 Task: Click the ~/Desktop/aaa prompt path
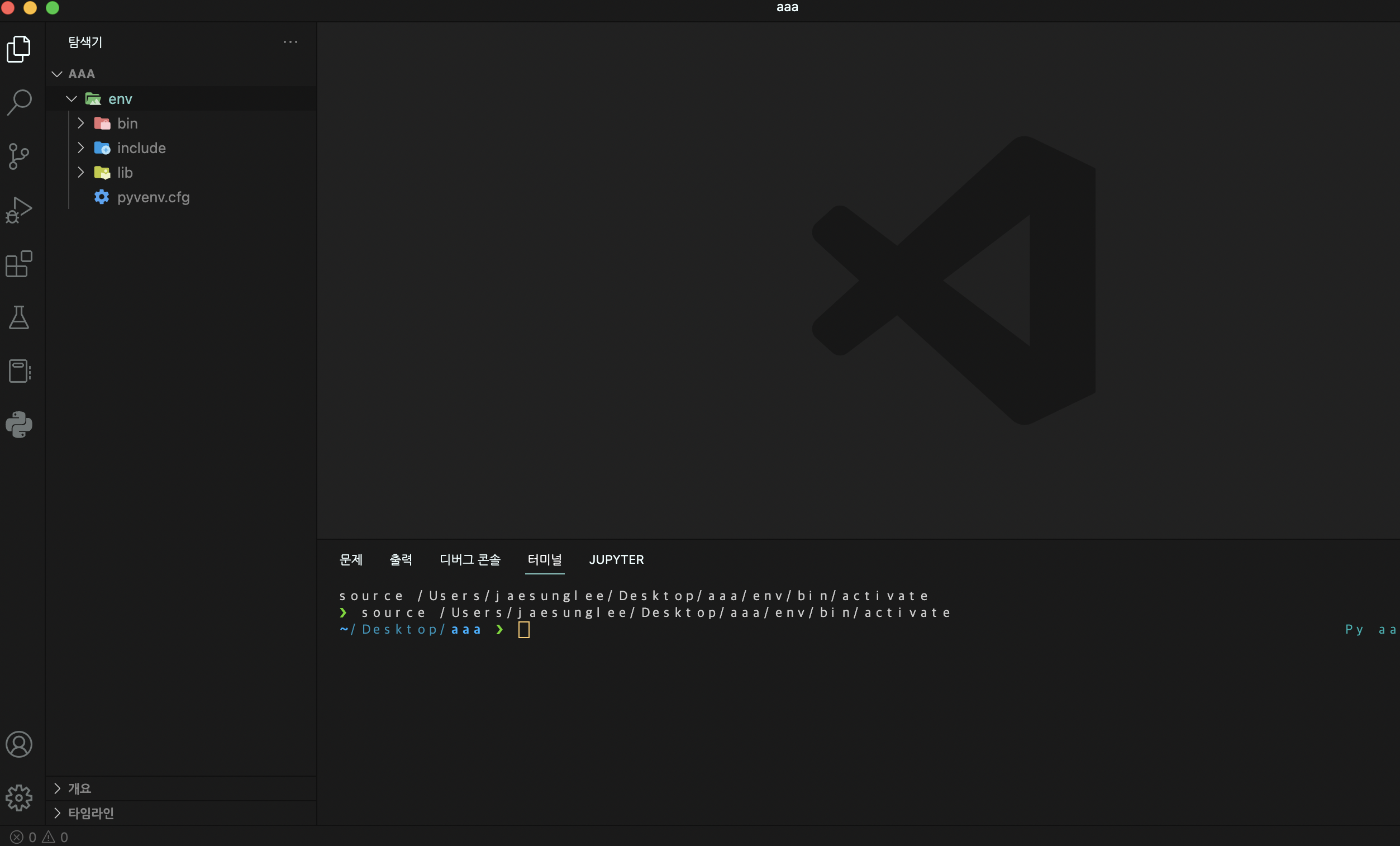click(x=410, y=630)
